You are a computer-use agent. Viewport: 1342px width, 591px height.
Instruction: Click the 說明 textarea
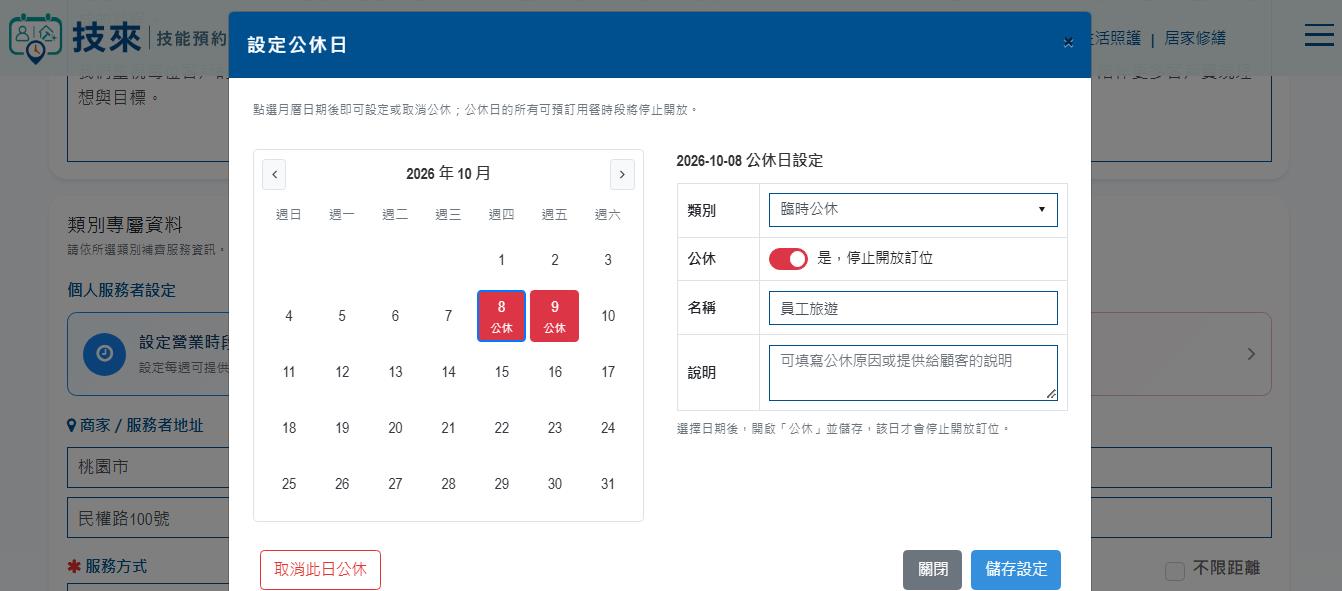(x=913, y=373)
